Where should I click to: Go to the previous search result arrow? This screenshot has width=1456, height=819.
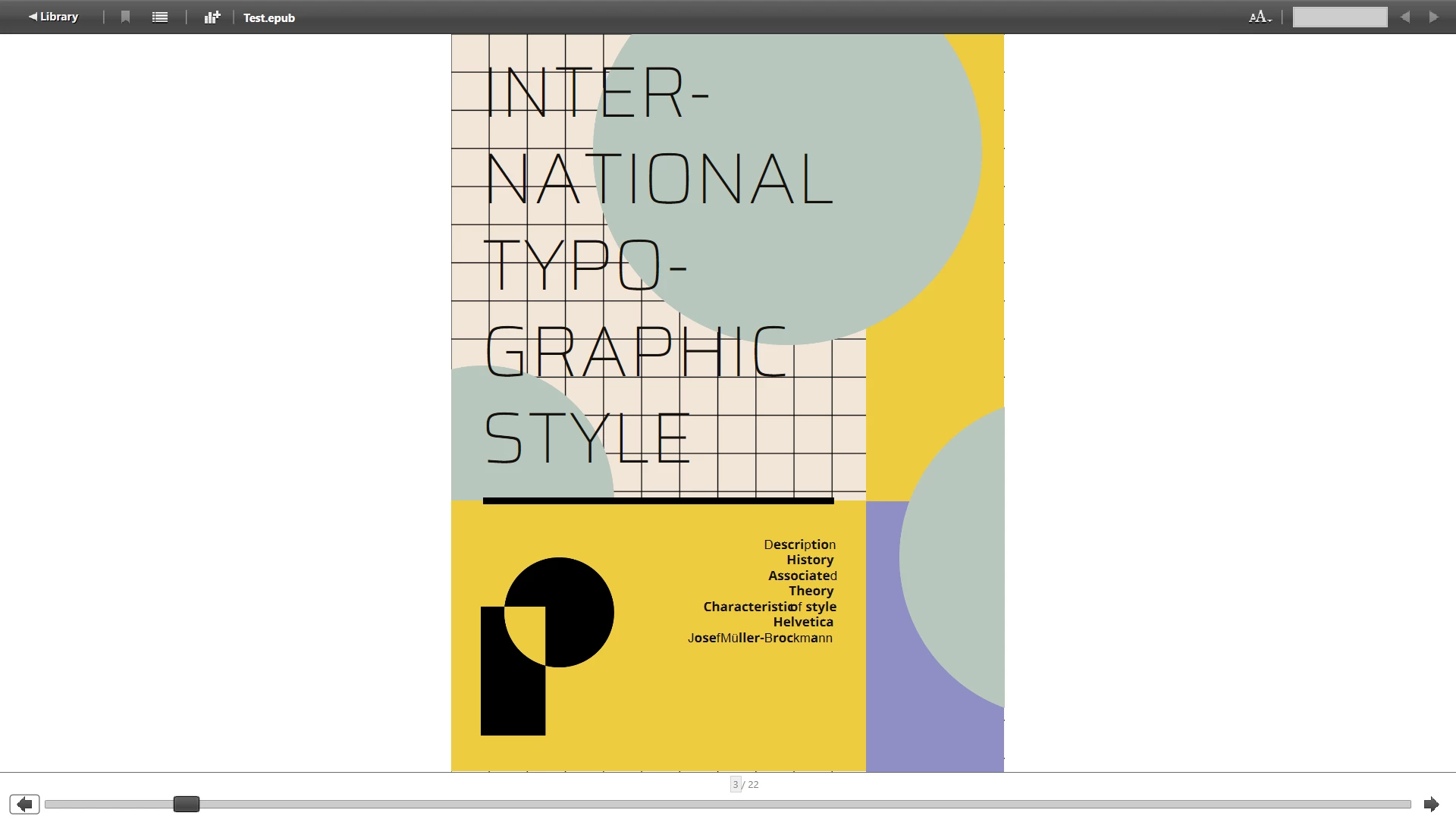1405,17
